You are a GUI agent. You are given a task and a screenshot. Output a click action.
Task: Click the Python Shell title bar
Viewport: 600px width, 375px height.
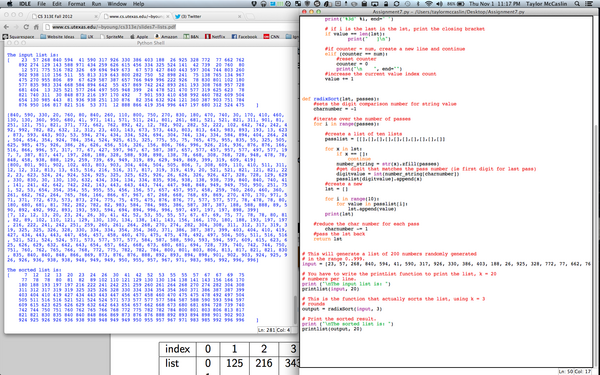click(151, 43)
